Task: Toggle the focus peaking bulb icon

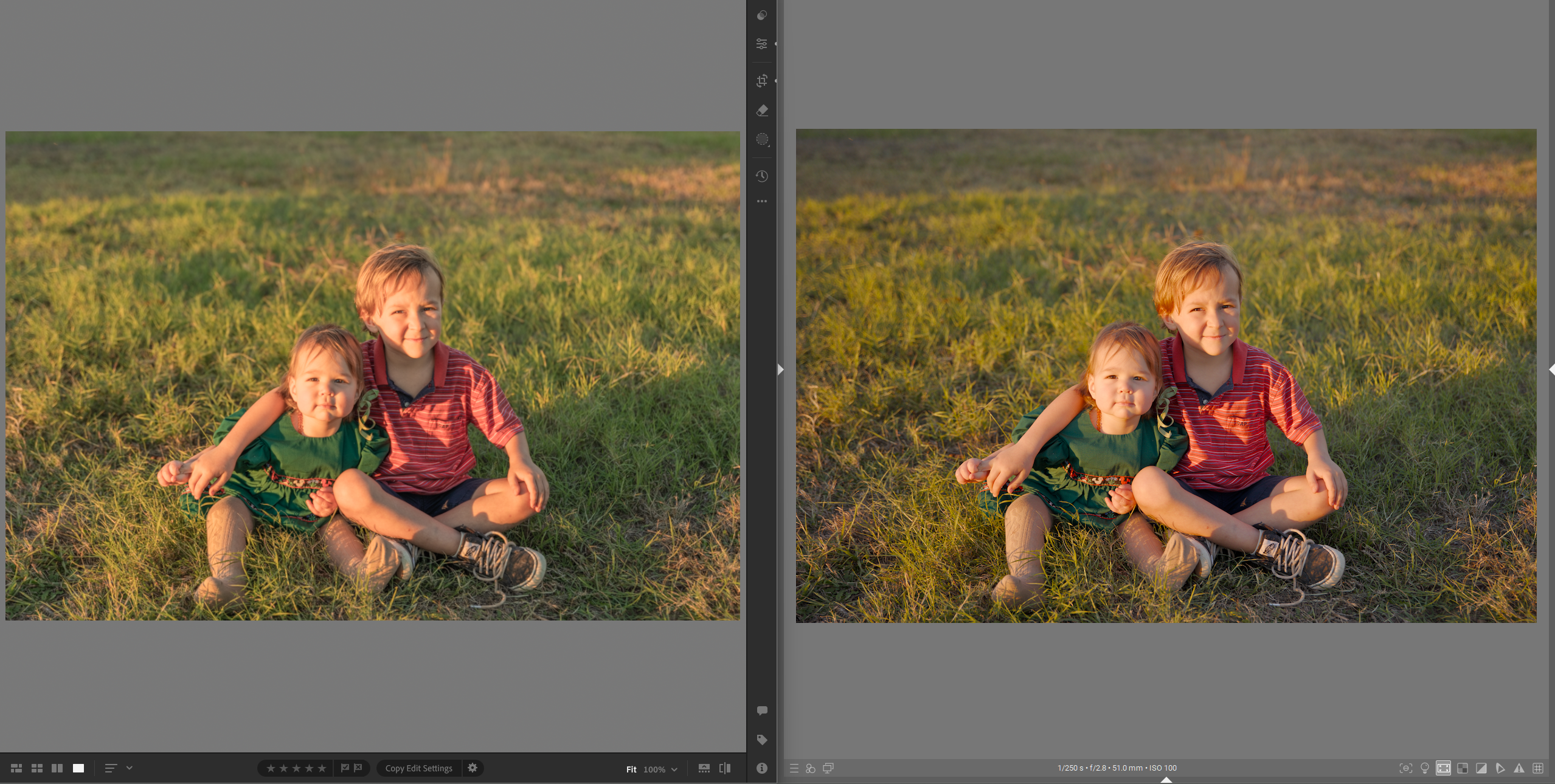Action: point(1424,768)
